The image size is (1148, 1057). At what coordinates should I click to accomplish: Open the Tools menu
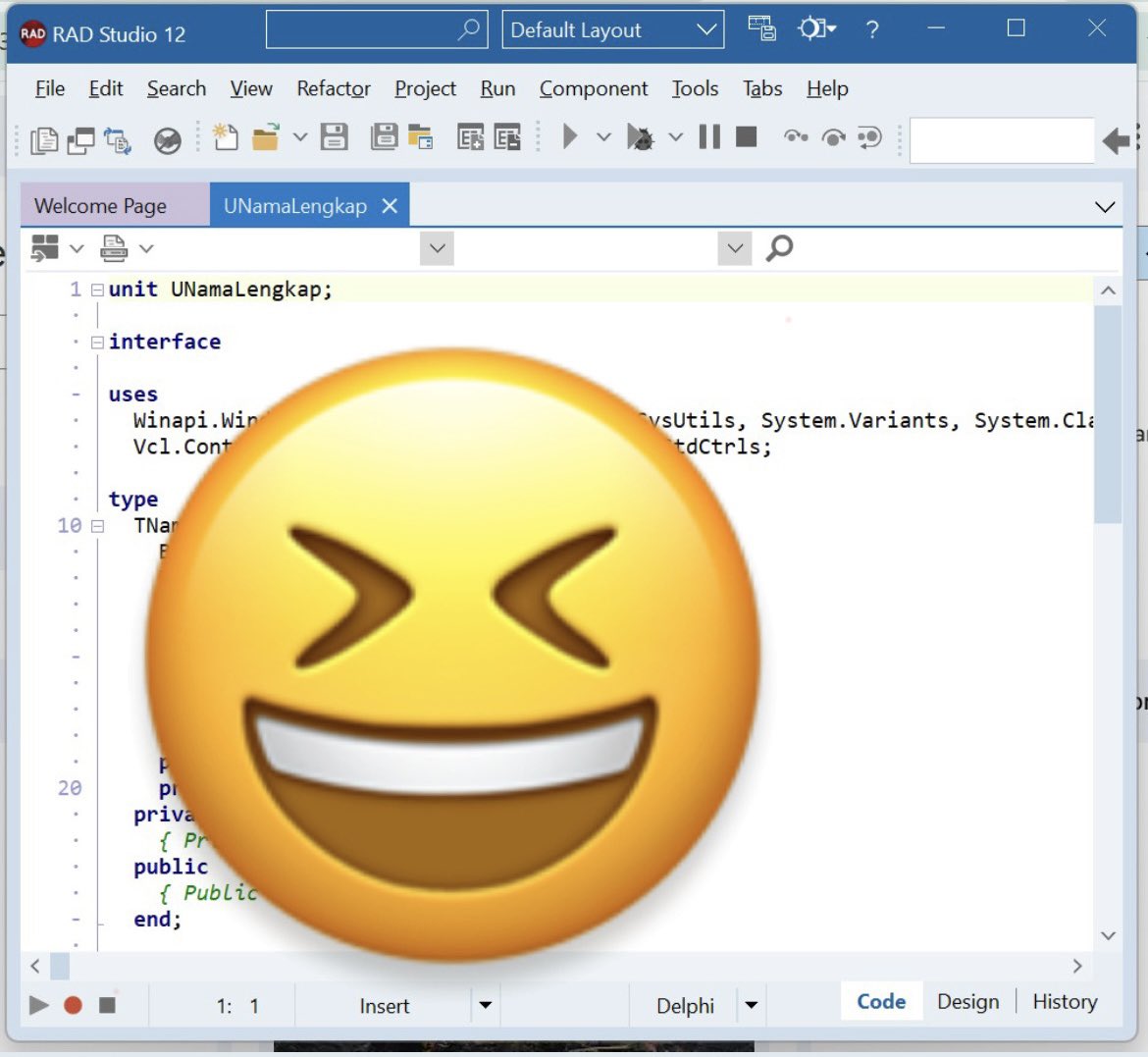[696, 88]
